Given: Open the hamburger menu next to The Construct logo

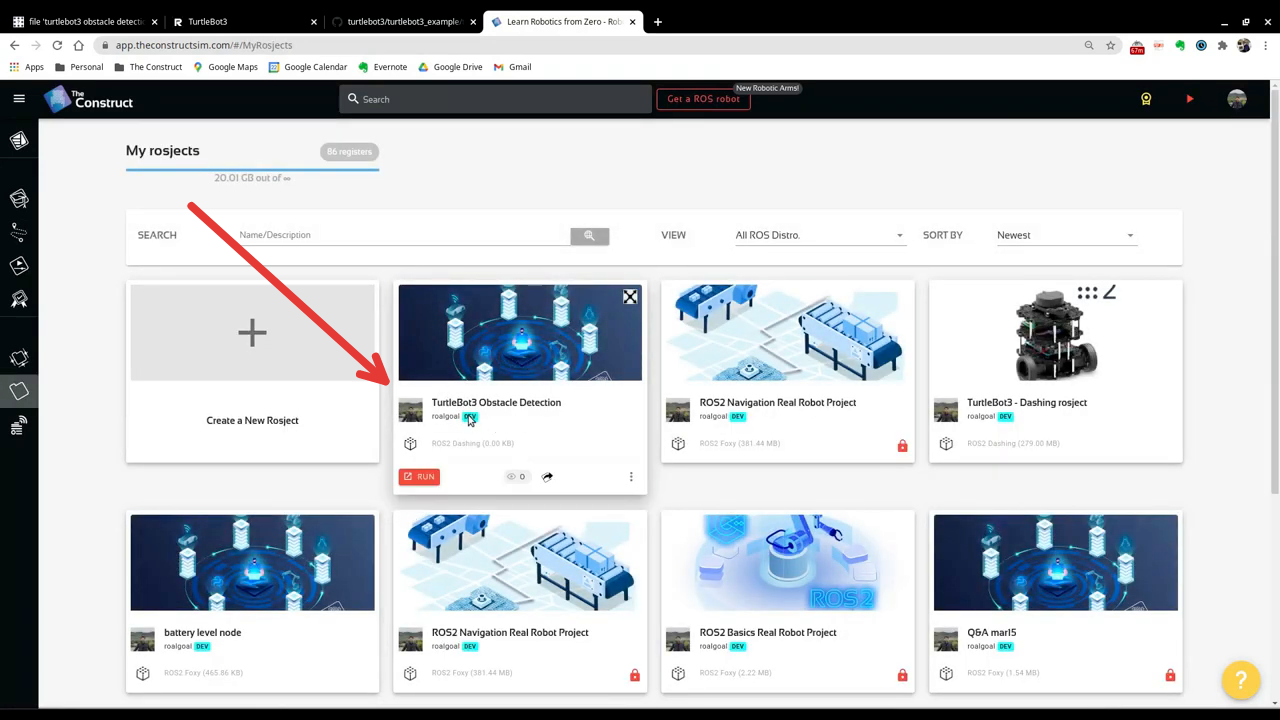Looking at the screenshot, I should 19,98.
